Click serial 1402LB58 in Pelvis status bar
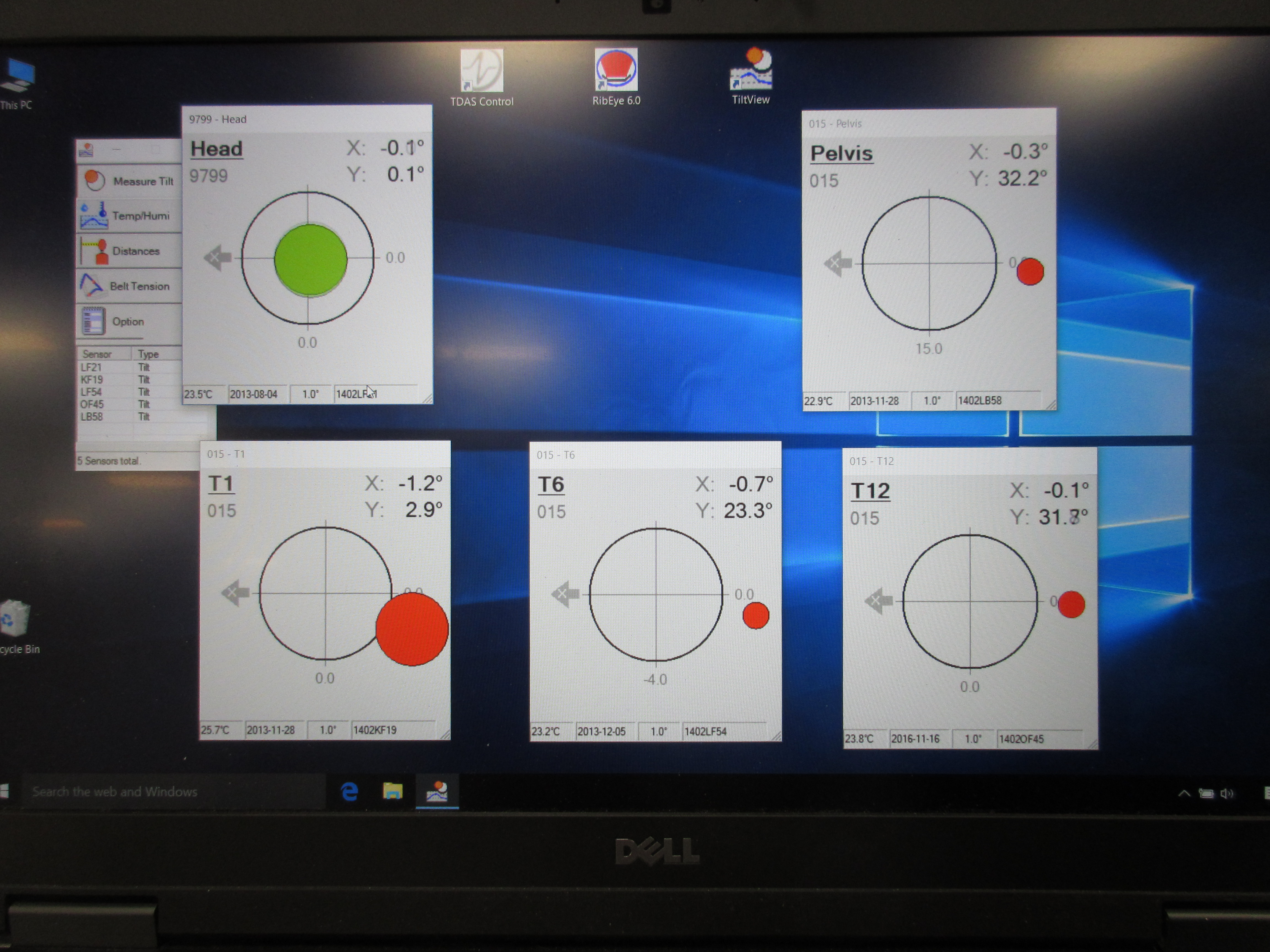The width and height of the screenshot is (1270, 952). click(x=999, y=400)
